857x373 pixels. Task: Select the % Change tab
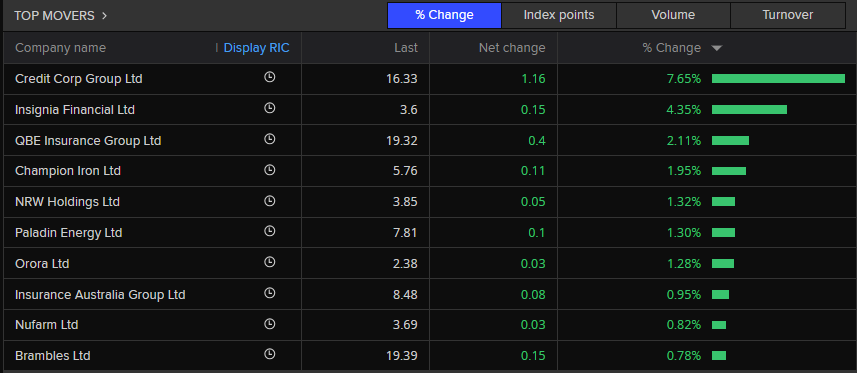coord(444,15)
